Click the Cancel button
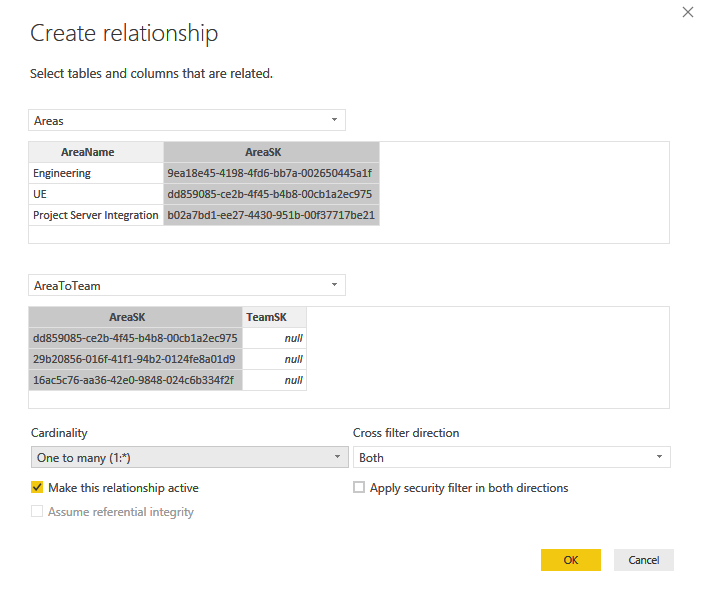Viewport: 704px width, 599px height. (x=644, y=560)
